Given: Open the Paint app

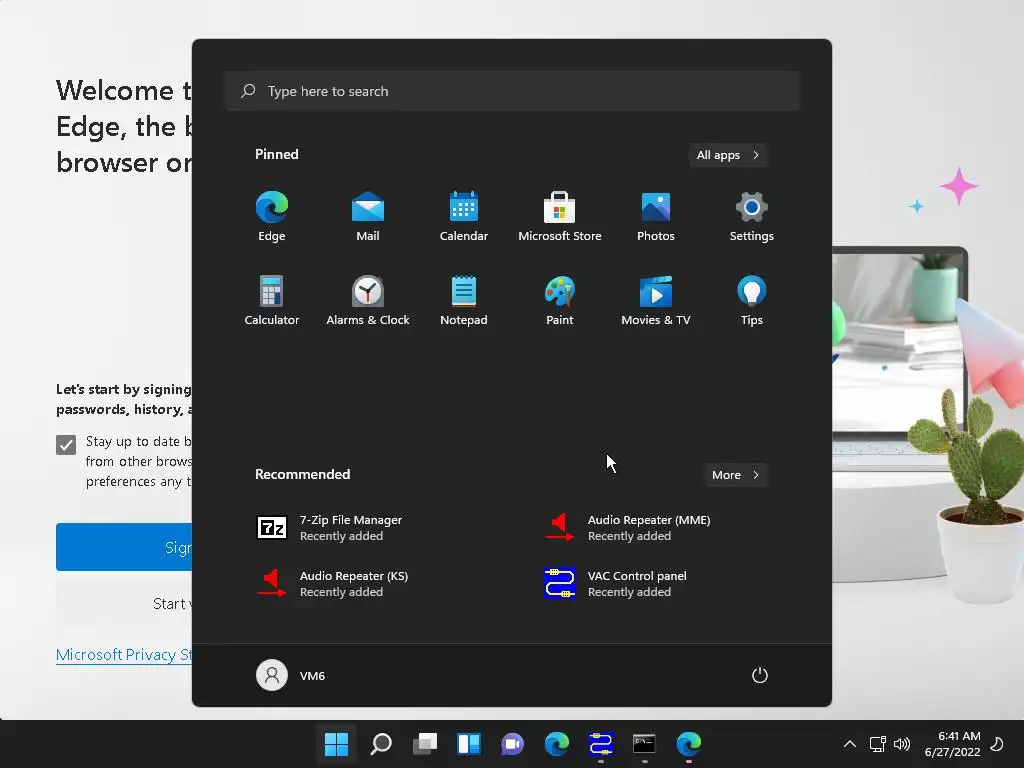Looking at the screenshot, I should pos(560,300).
